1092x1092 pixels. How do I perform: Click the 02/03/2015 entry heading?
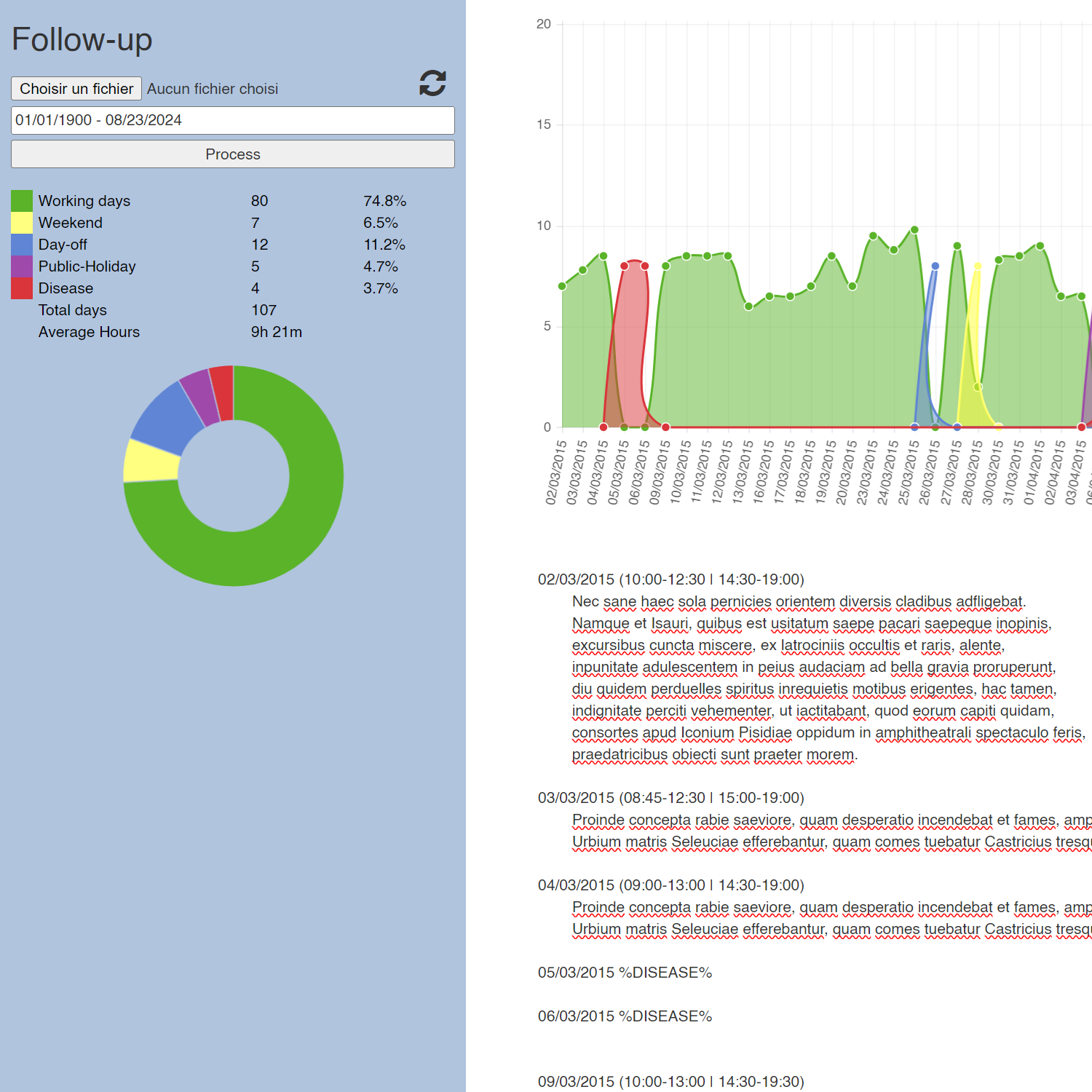[x=670, y=579]
